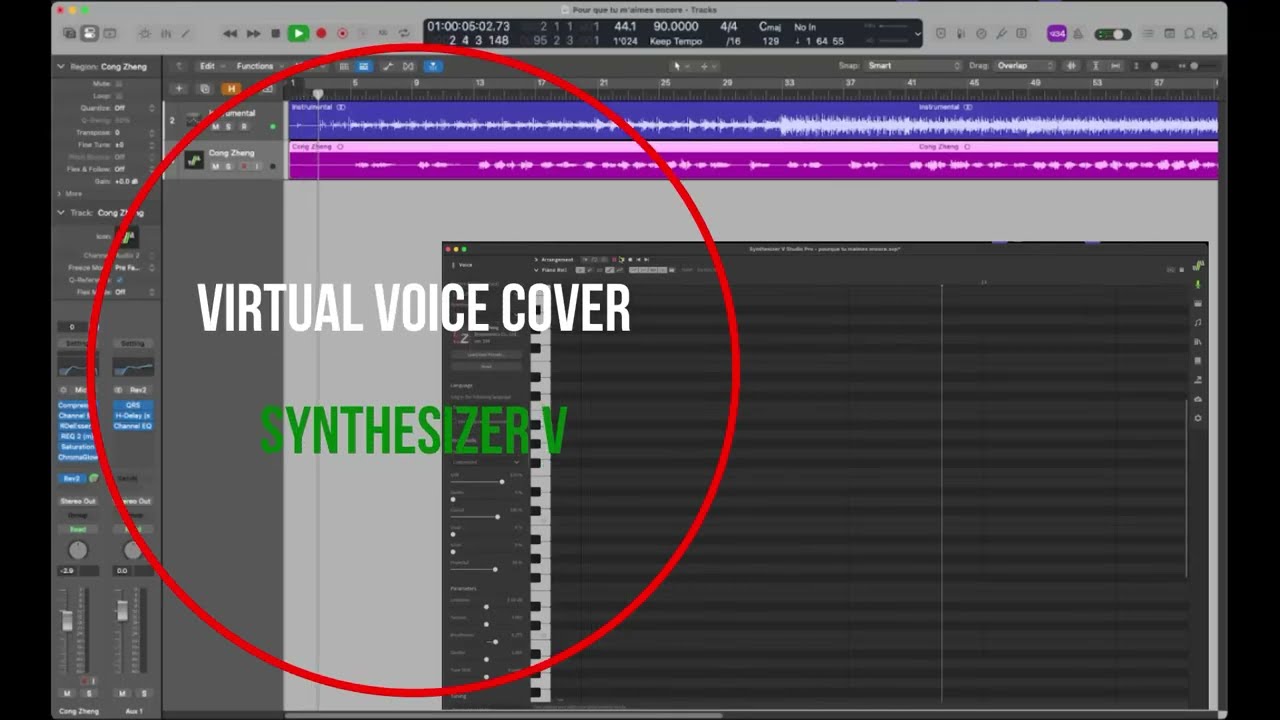Screen dimensions: 1280x720
Task: Click the Fast Forward transport button
Action: point(253,33)
